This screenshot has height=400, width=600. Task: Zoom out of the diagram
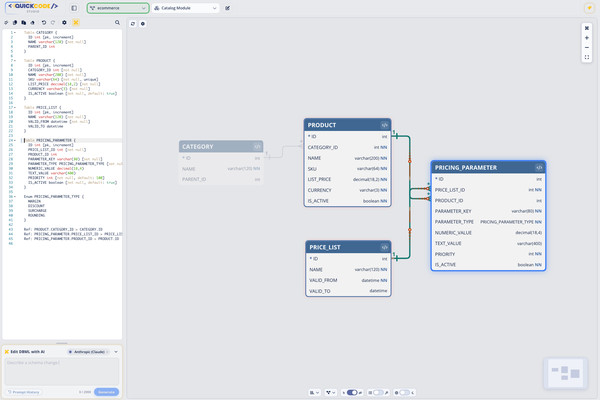pos(587,47)
